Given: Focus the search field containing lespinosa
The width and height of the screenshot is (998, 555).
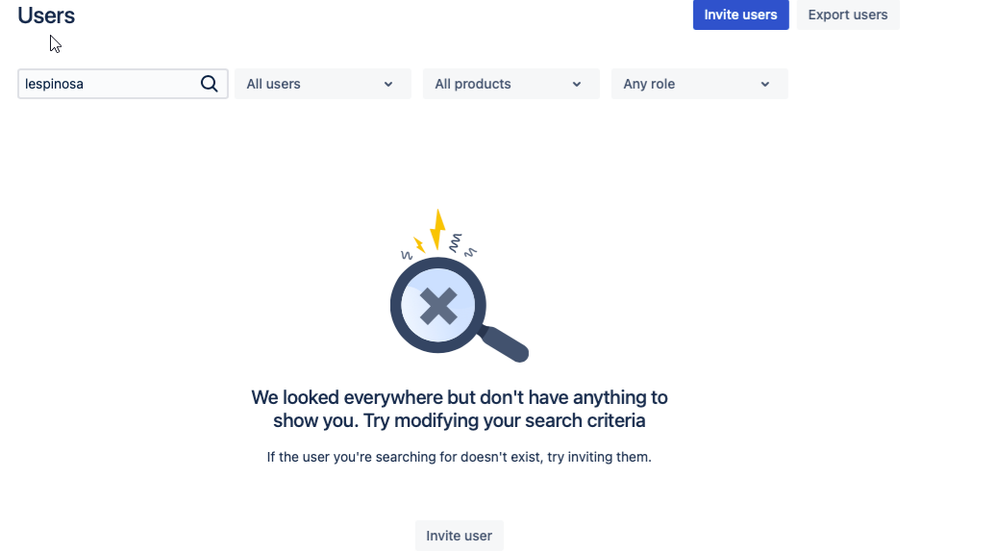Looking at the screenshot, I should (x=122, y=83).
